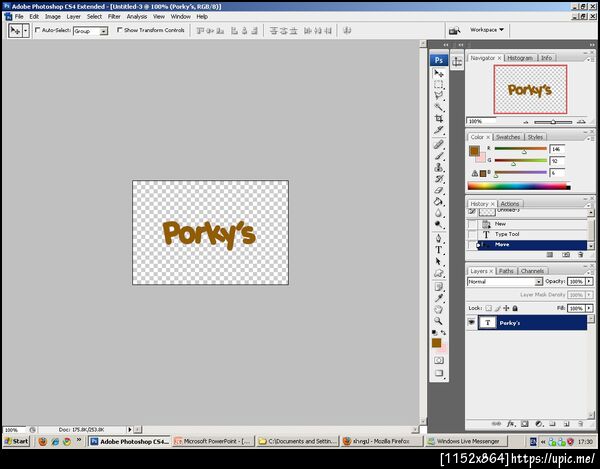Open the Layers panel options menu

tap(588, 271)
